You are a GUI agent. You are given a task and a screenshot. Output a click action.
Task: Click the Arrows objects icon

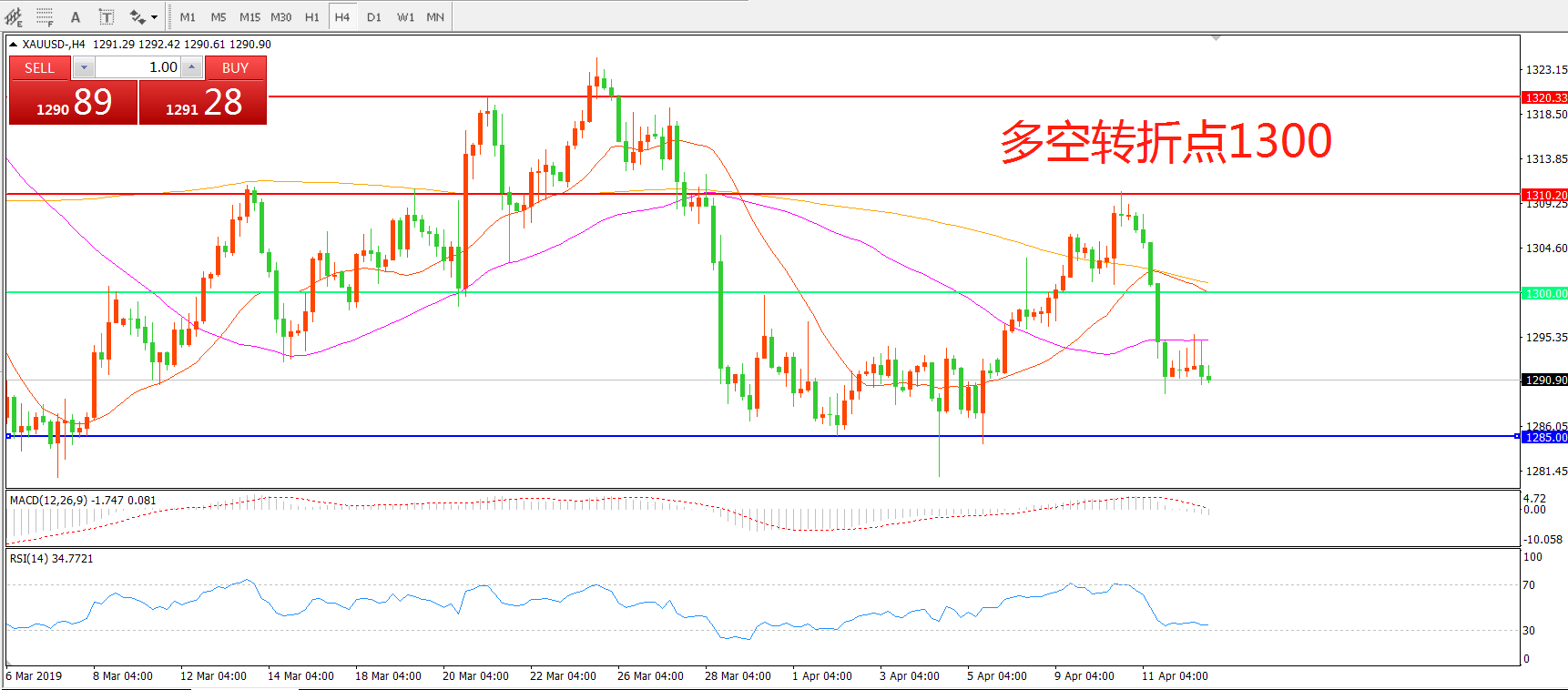[x=137, y=17]
